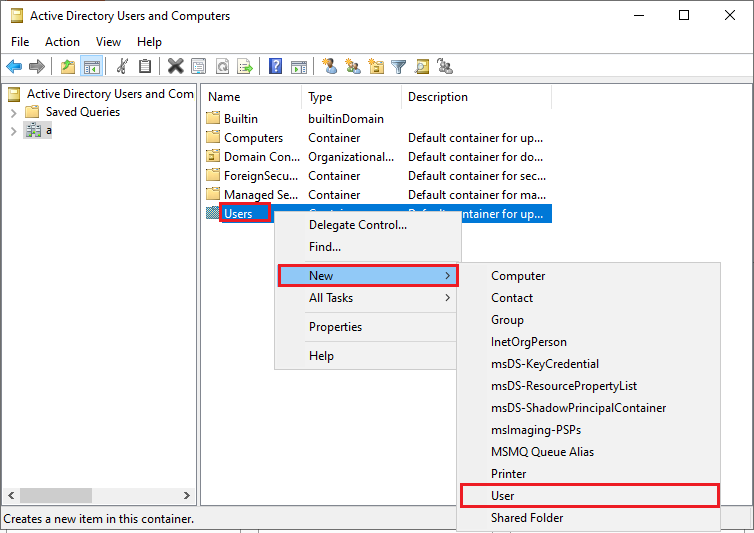Select User in New submenu
Screen dimensions: 754x533
pos(590,495)
